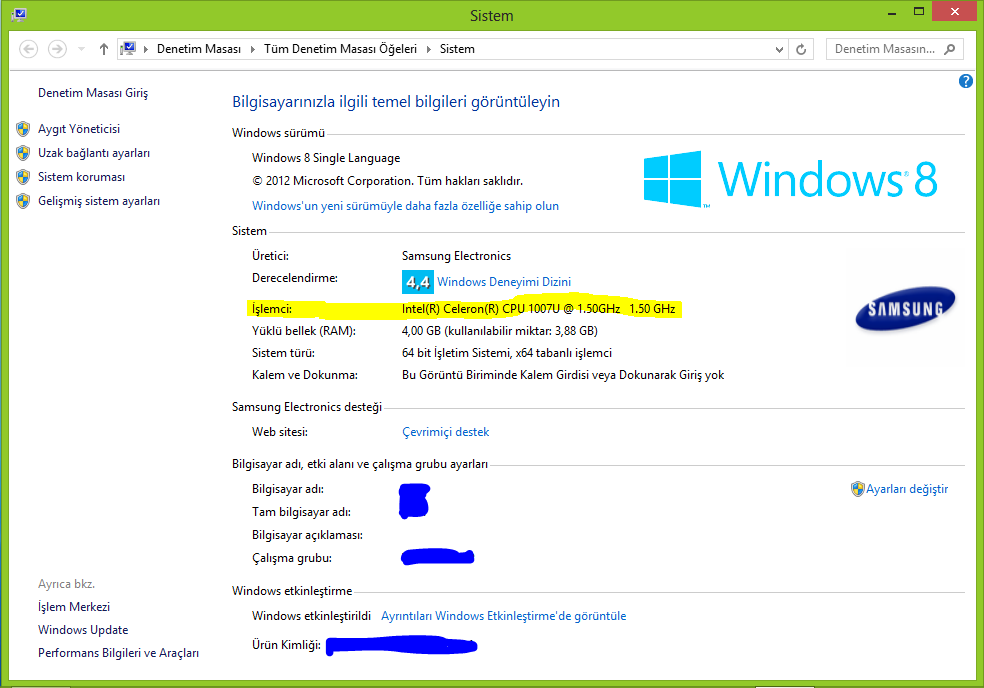This screenshot has width=984, height=688.
Task: Click the shield icon beside Gelişmiş sistem ayarları
Action: (23, 201)
